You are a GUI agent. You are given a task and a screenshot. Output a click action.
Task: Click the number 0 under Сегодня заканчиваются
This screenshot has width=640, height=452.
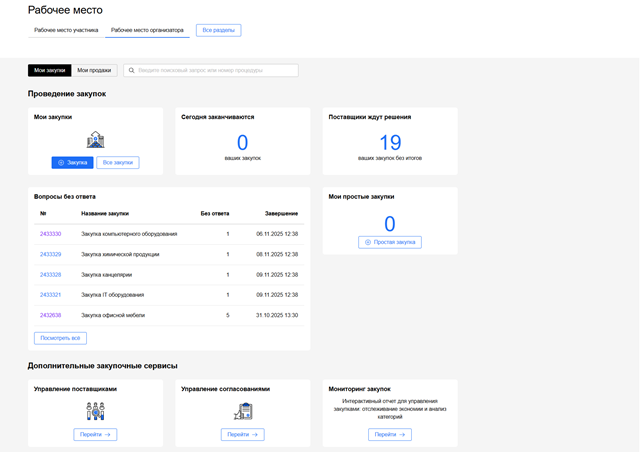pos(242,143)
